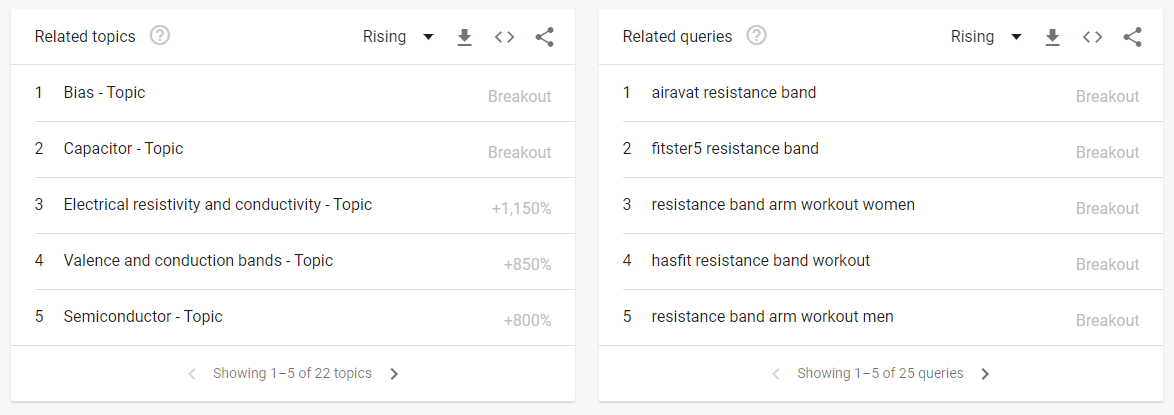Go to previous page of queries
Screen dimensions: 1174x415
pyautogui.click(x=776, y=374)
